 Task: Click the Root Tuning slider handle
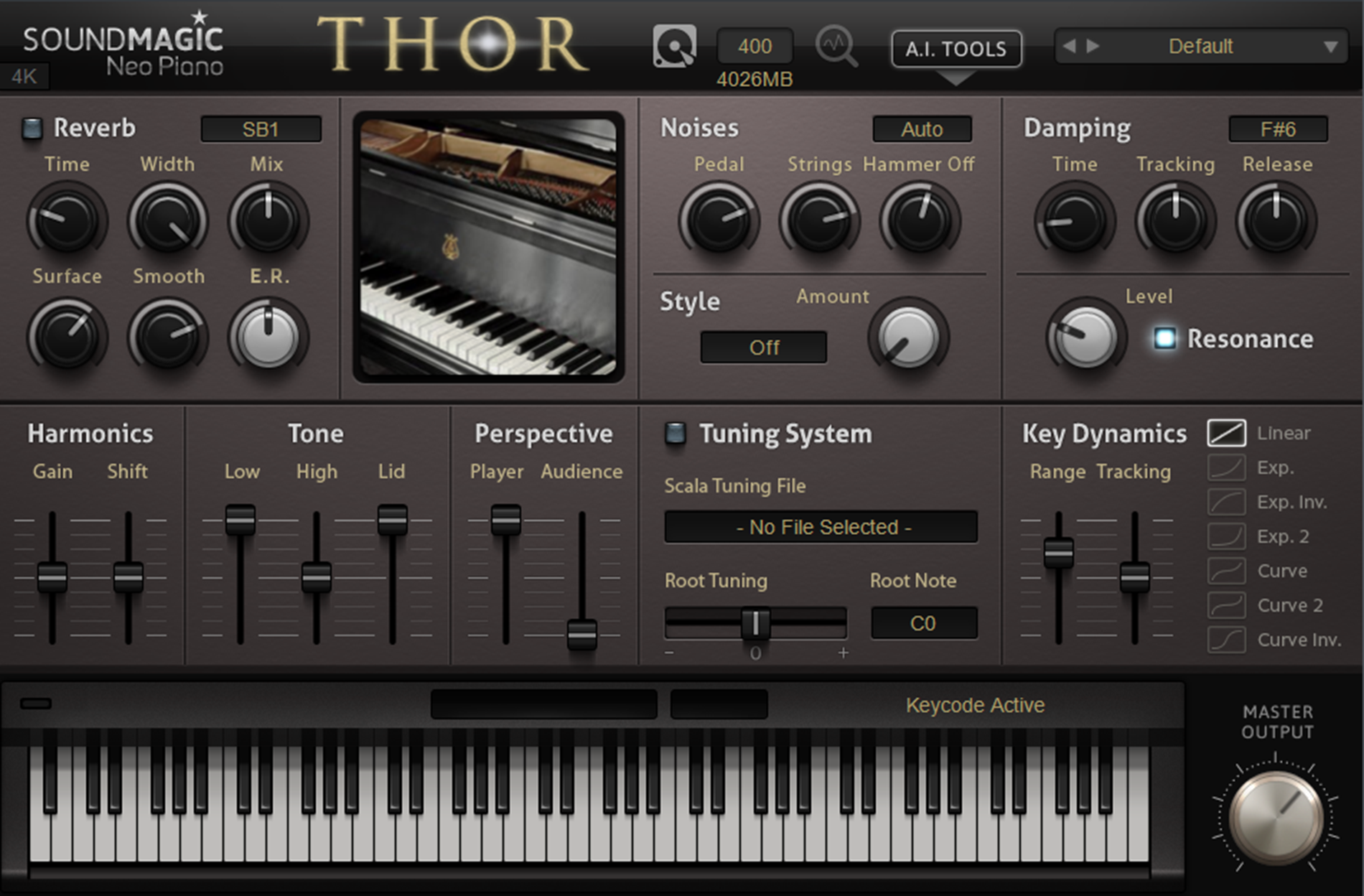(x=755, y=623)
